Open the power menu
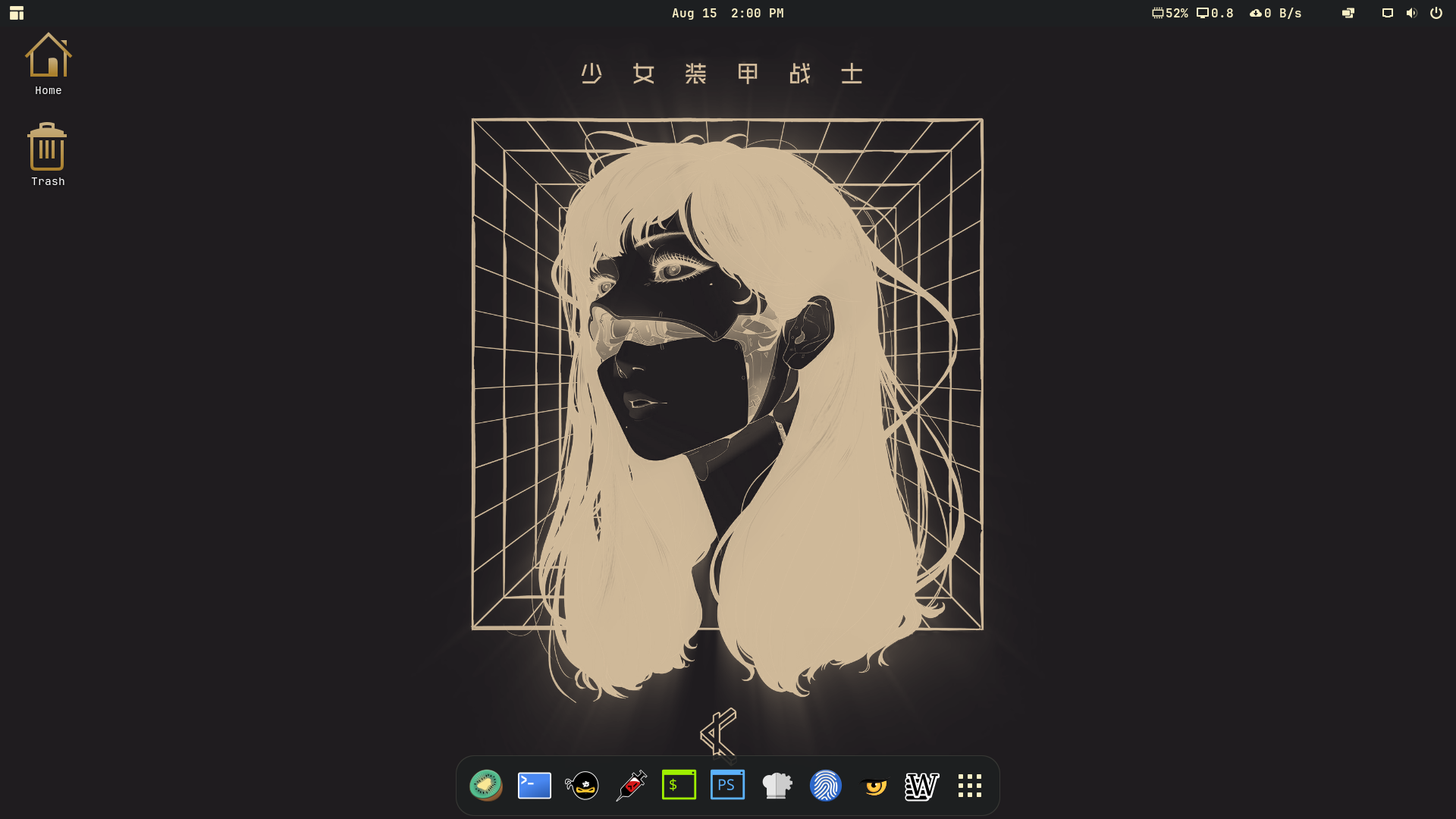 click(x=1437, y=13)
